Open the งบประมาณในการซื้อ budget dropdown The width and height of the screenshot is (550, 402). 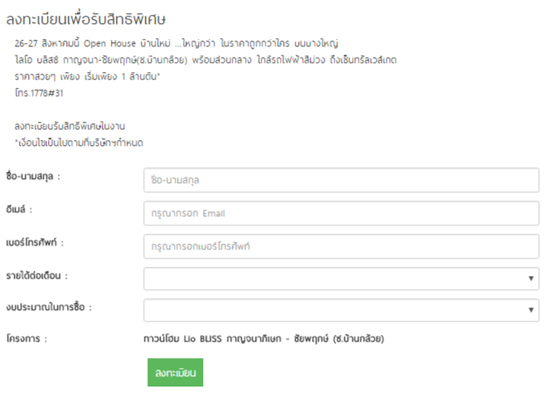click(x=341, y=310)
